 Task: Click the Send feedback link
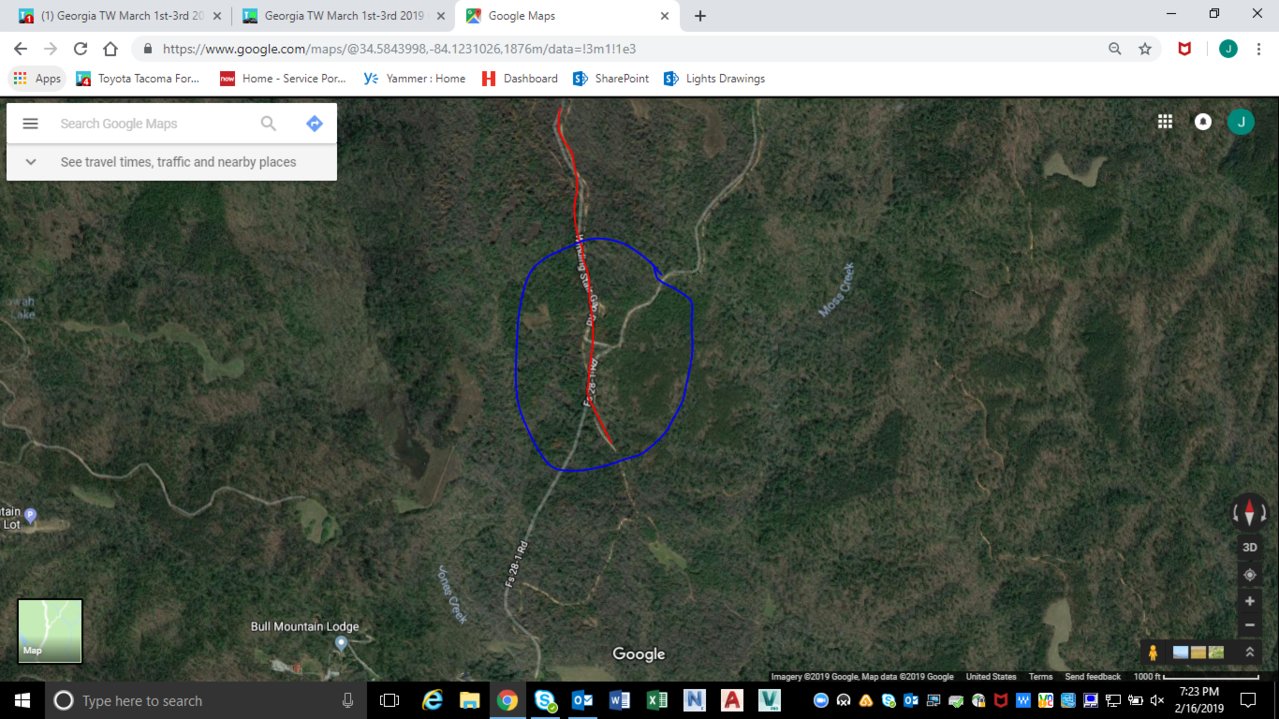(x=1092, y=677)
